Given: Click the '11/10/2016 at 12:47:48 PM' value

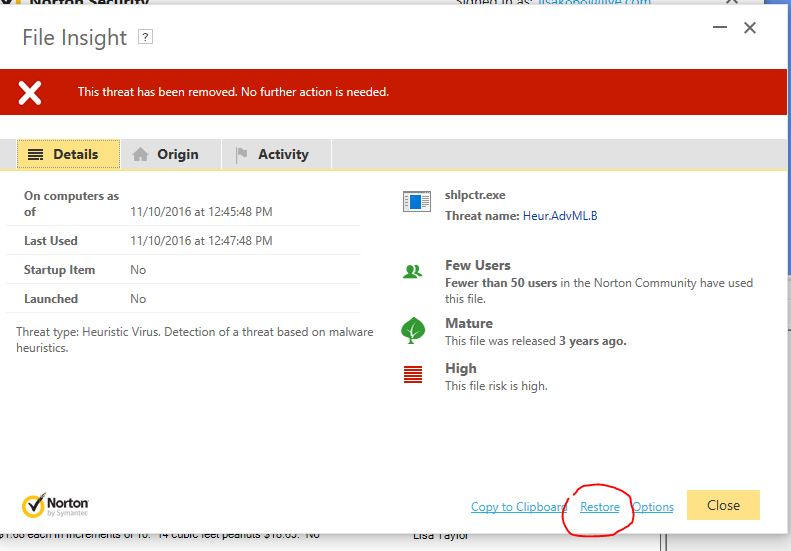Looking at the screenshot, I should pyautogui.click(x=201, y=241).
